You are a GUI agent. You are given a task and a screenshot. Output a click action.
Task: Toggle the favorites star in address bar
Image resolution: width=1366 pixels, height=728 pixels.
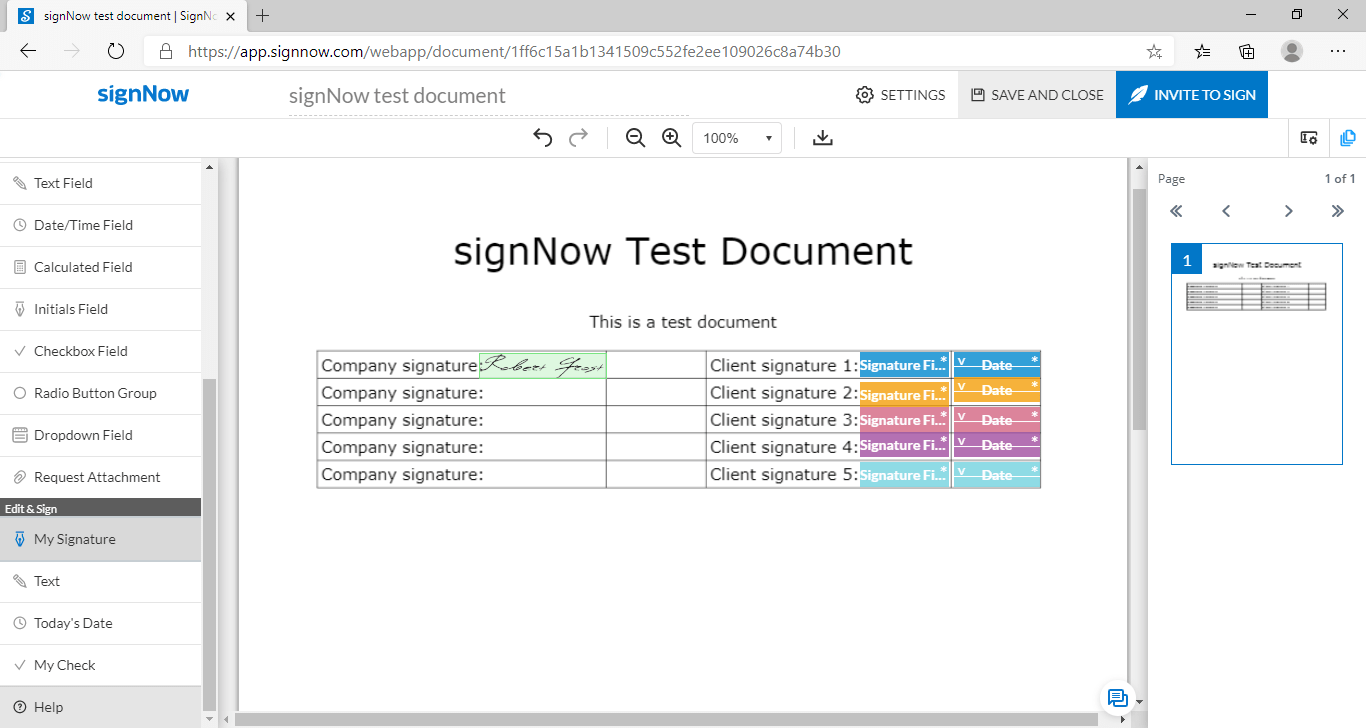[1153, 50]
